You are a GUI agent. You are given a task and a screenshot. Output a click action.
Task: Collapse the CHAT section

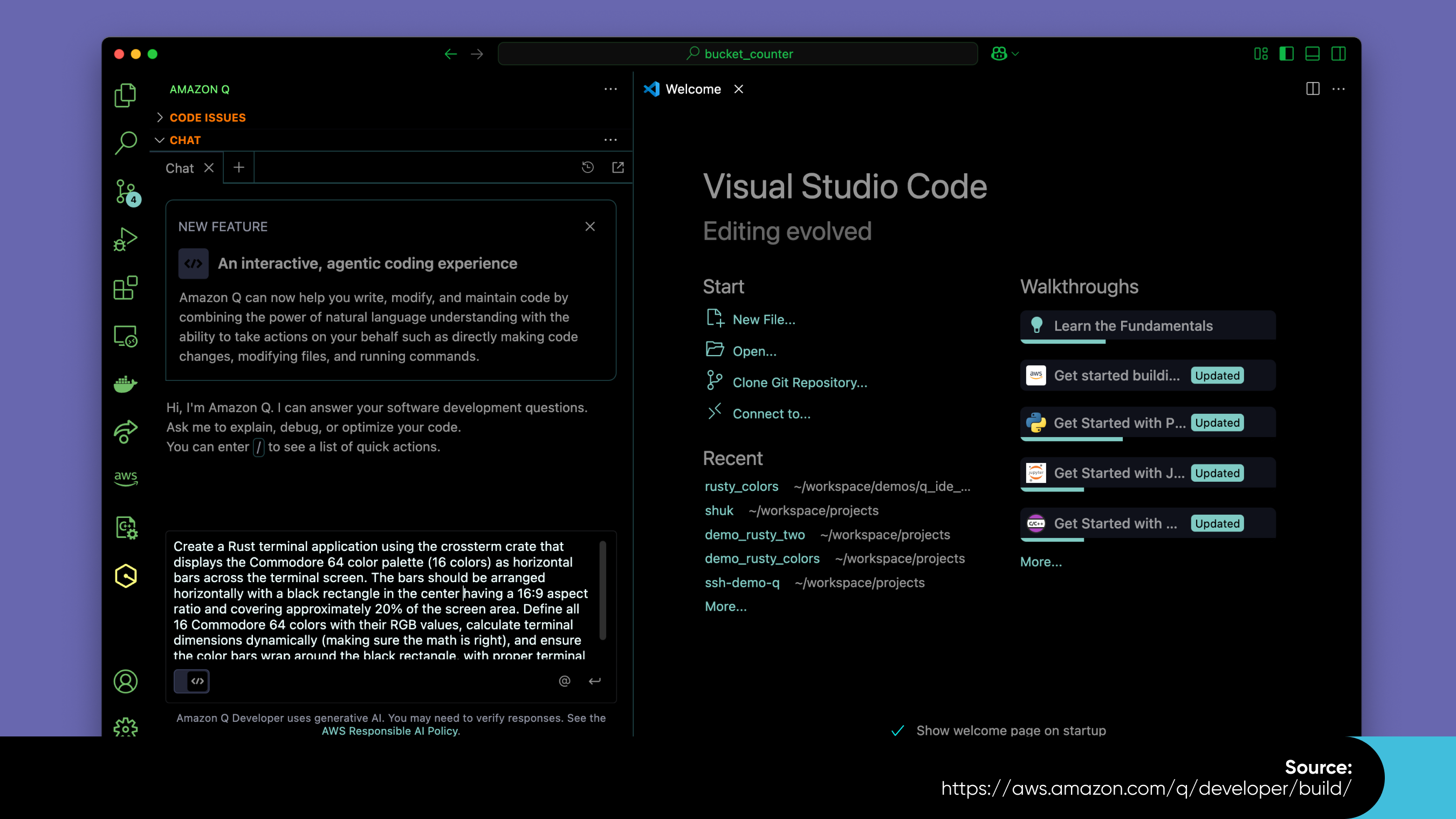coord(178,140)
